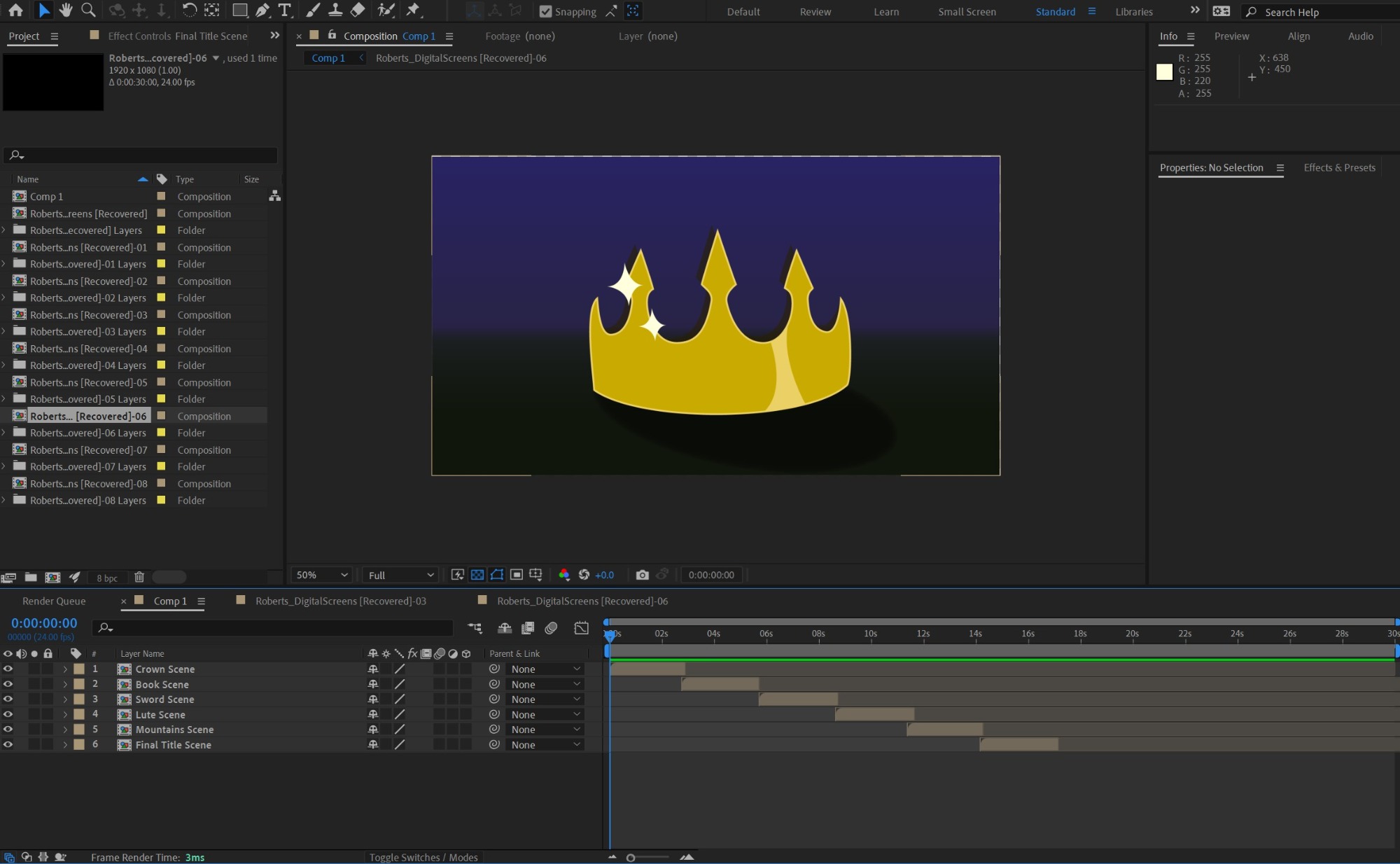
Task: Select the Hand tool
Action: click(66, 10)
